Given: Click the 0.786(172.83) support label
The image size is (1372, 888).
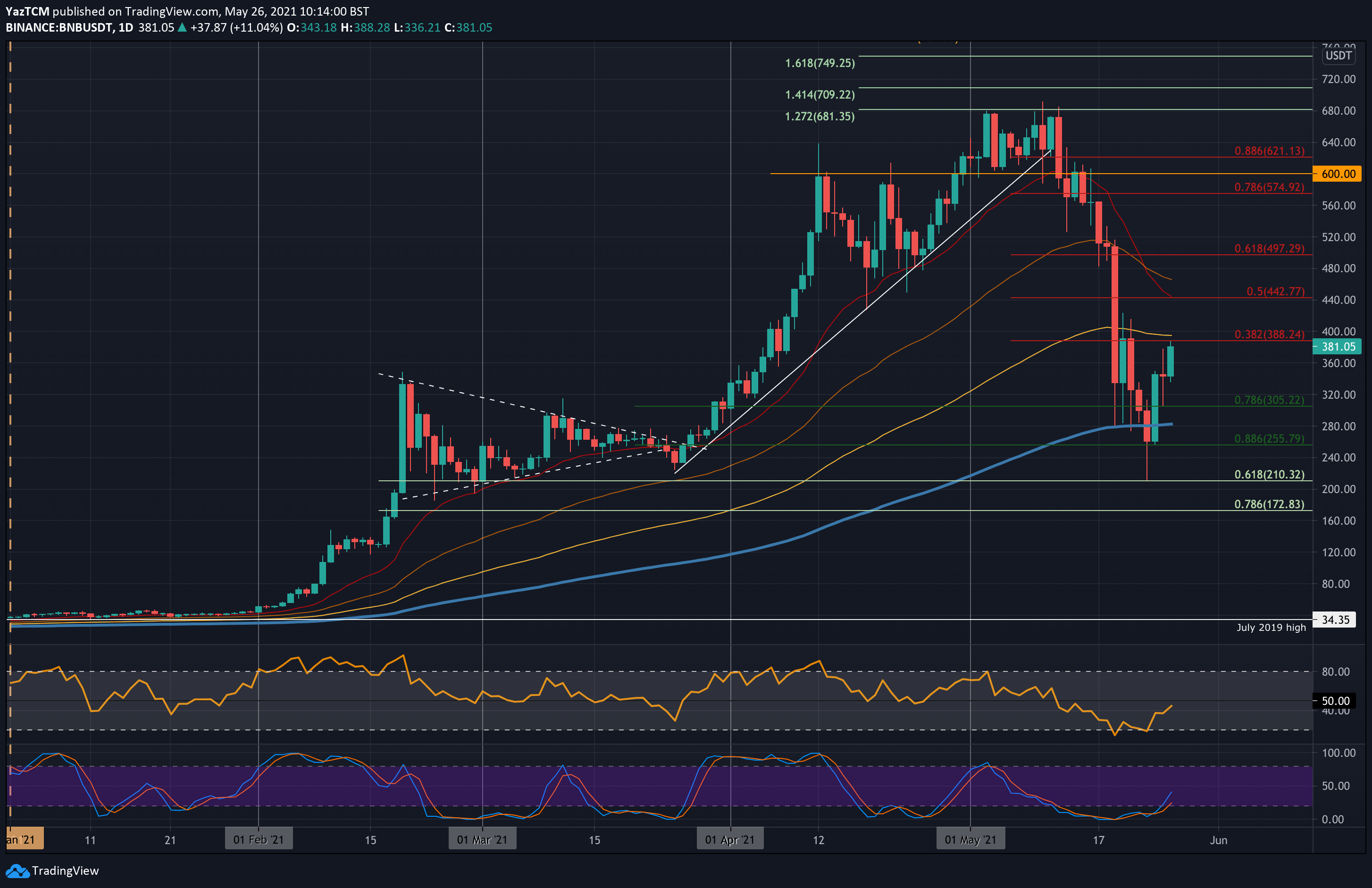Looking at the screenshot, I should pos(1269,504).
